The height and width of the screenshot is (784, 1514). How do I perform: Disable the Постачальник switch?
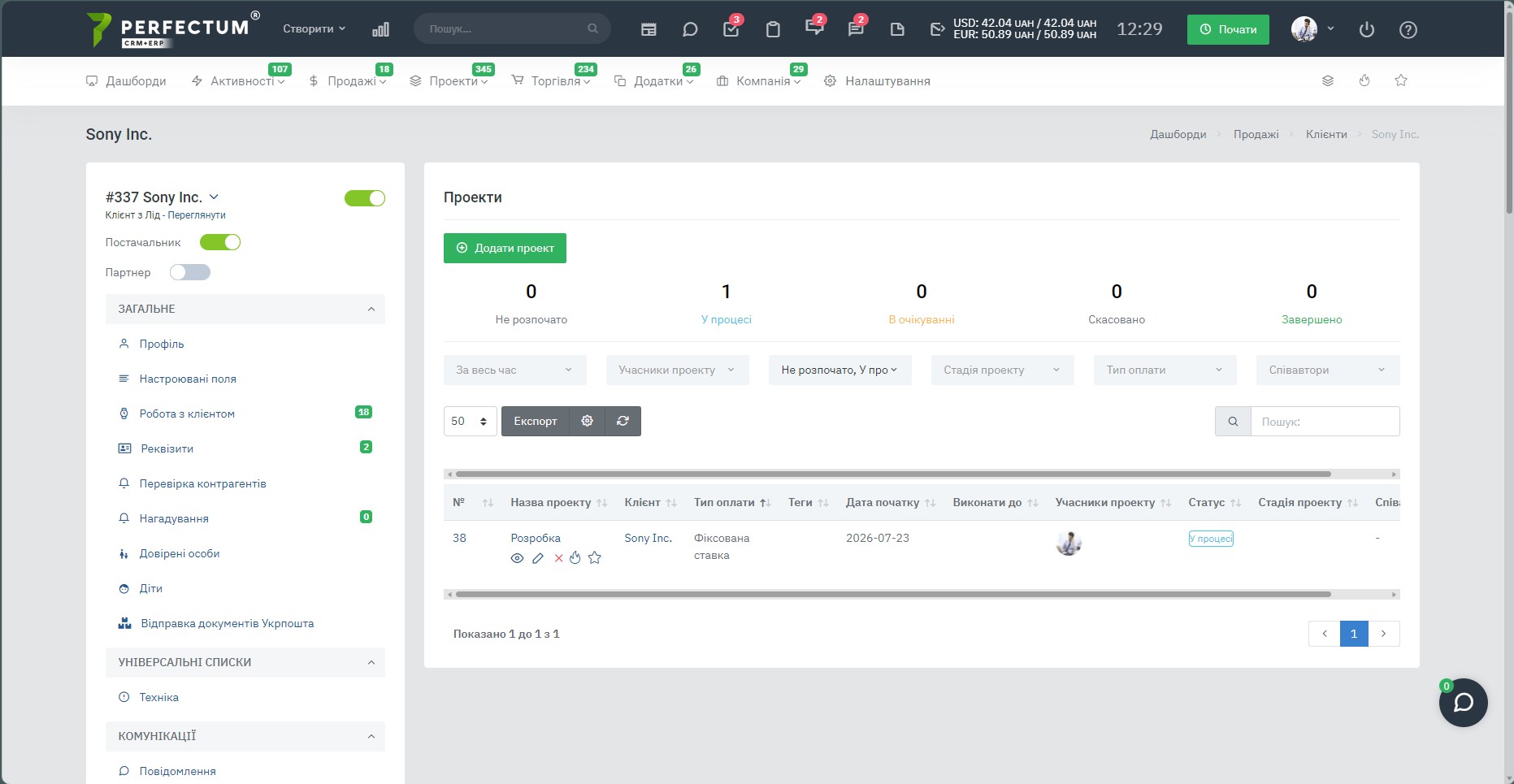tap(220, 242)
